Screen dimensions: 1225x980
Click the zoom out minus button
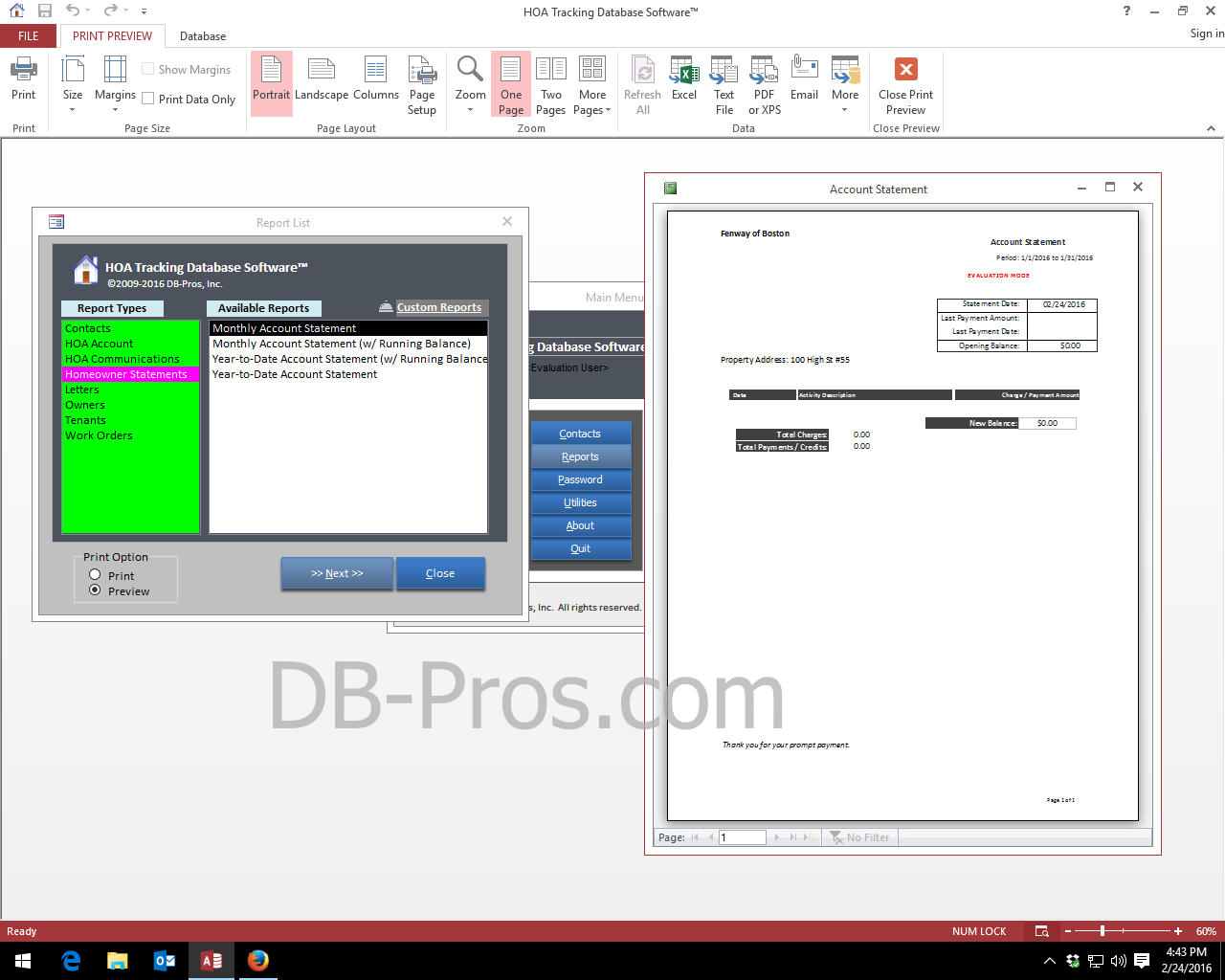click(1069, 931)
